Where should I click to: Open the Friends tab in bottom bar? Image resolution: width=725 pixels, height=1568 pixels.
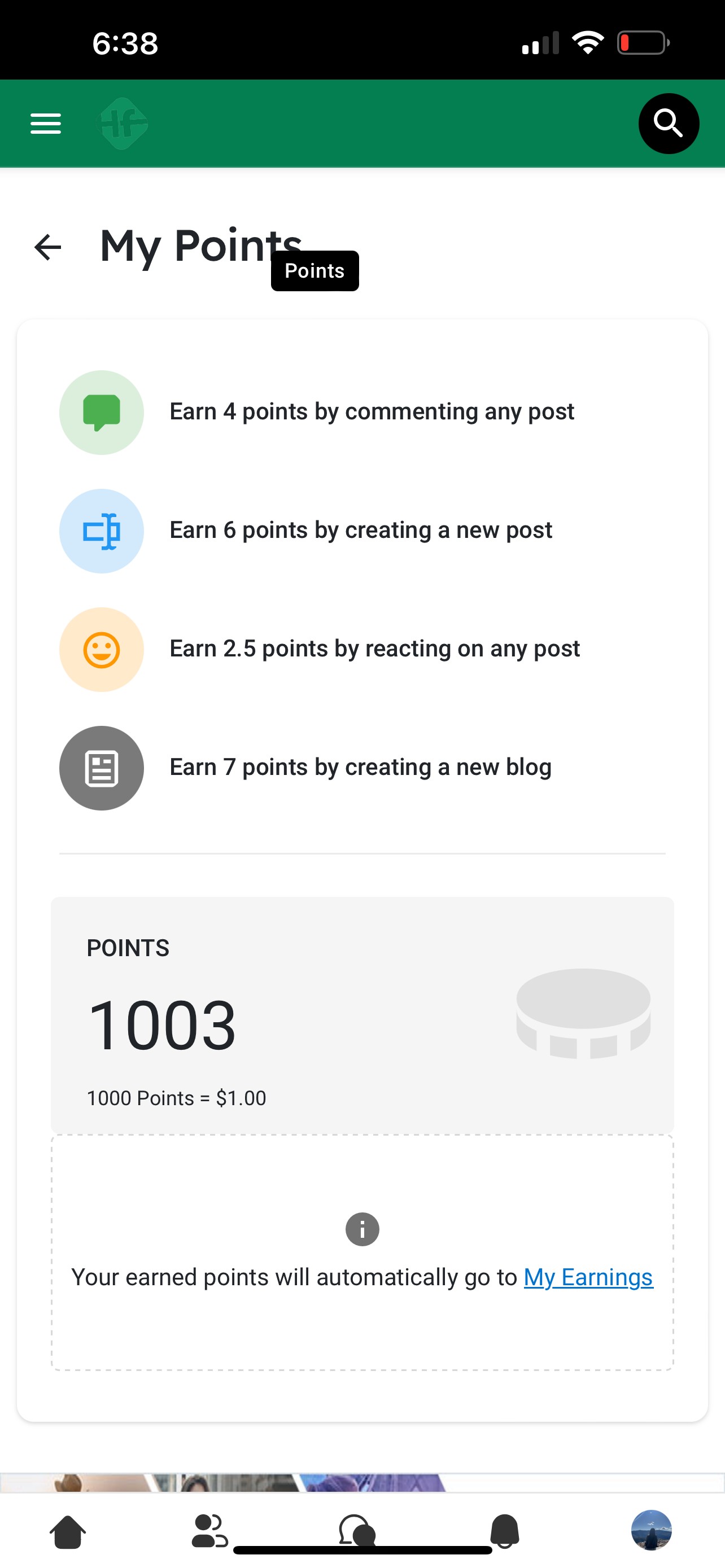pyautogui.click(x=209, y=1531)
